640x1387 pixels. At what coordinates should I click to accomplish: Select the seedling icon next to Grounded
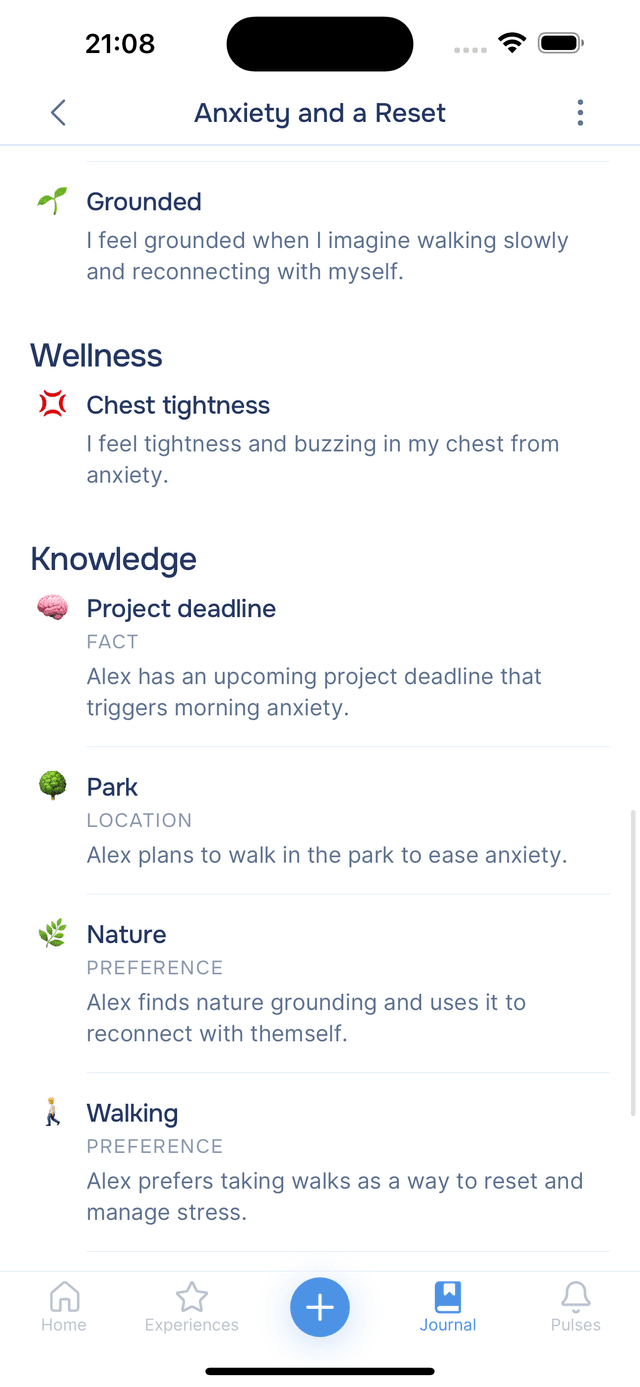tap(51, 200)
